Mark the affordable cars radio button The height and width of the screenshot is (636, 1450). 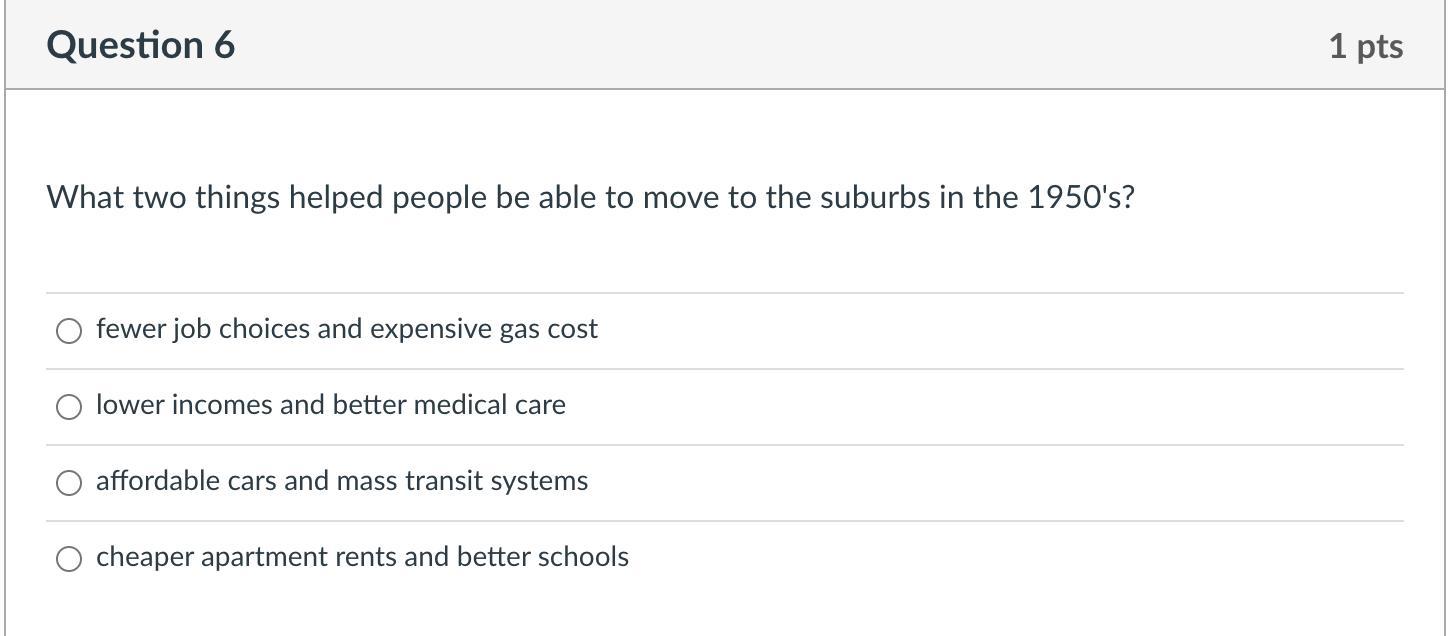(69, 483)
